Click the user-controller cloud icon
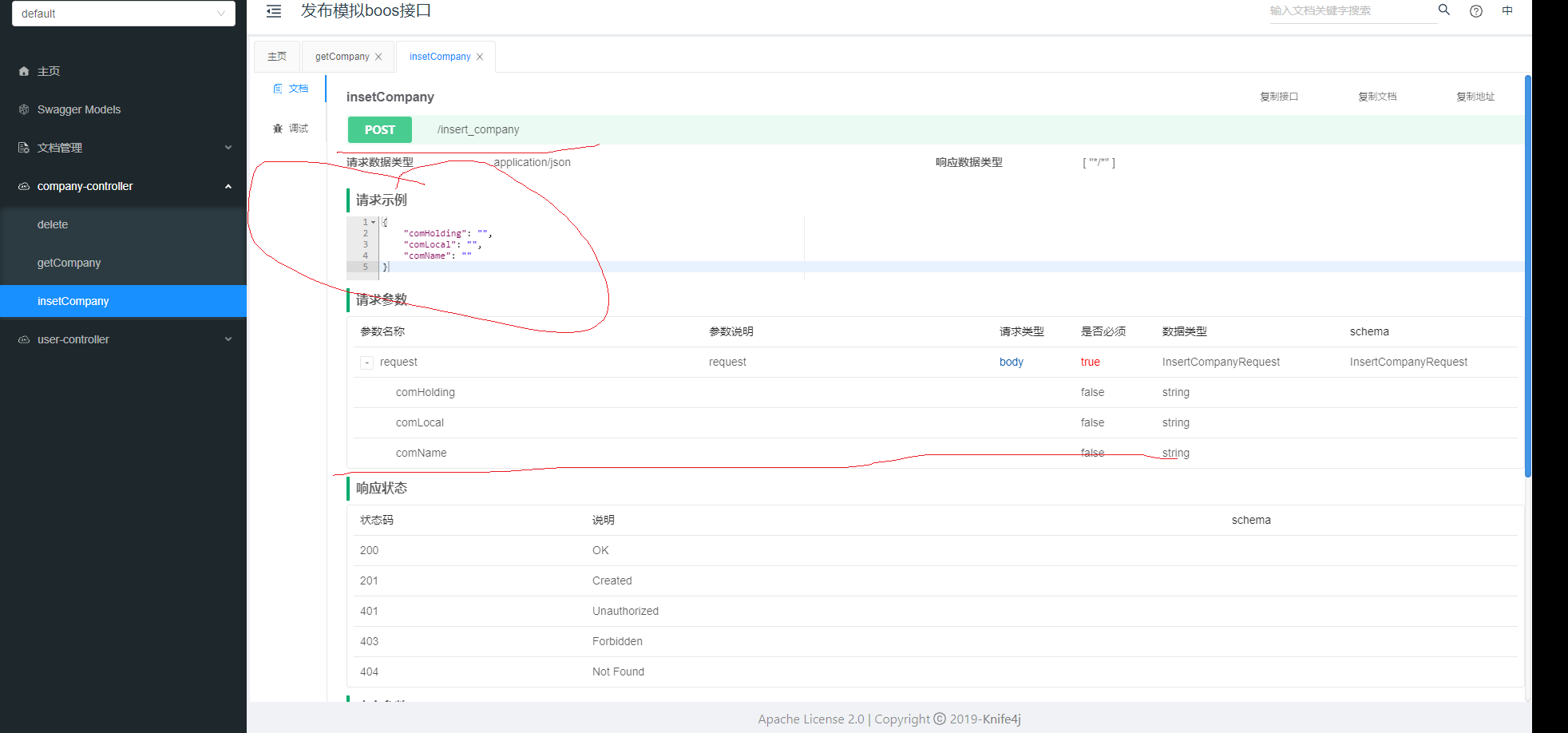The width and height of the screenshot is (1568, 733). [24, 339]
